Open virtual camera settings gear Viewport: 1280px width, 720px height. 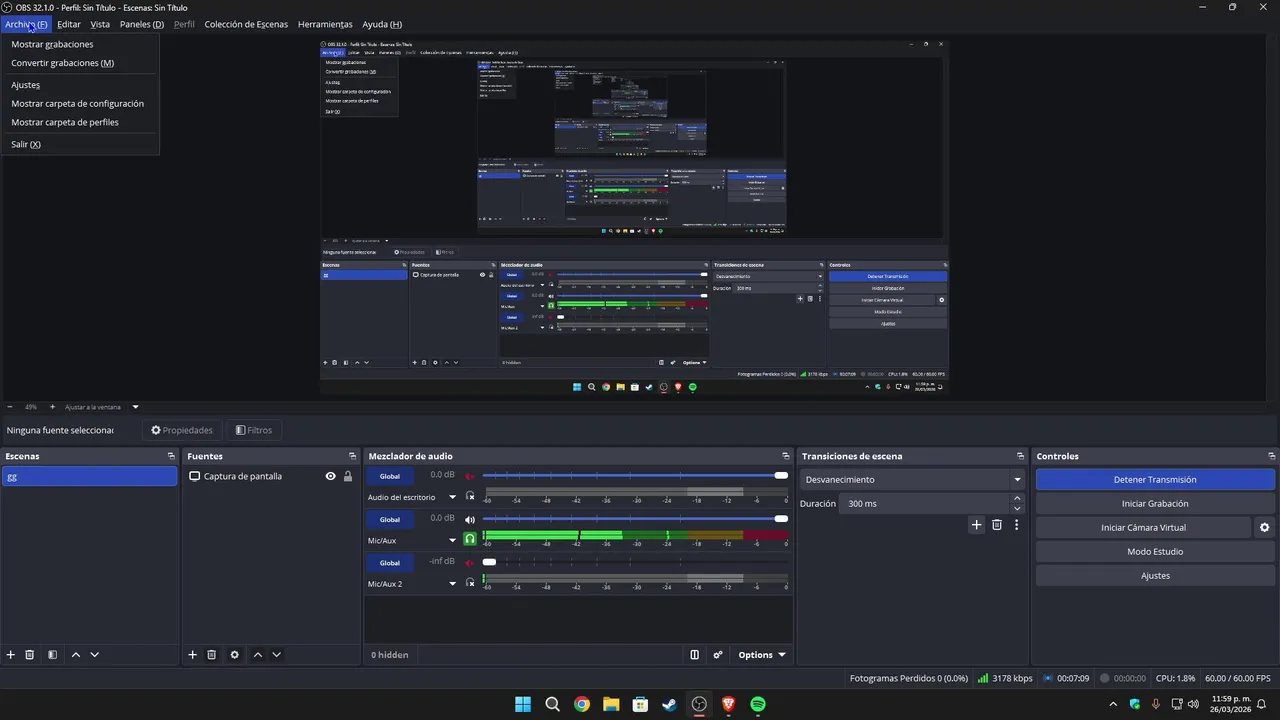click(1265, 527)
